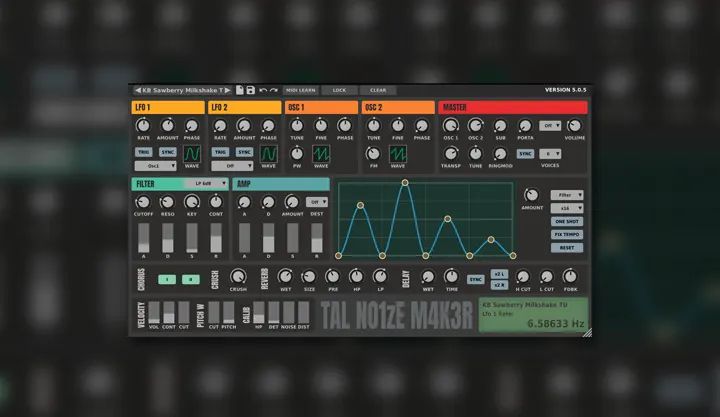Toggle LFO 2 TRIG button
Screen dimensions: 720x417
[x=220, y=152]
